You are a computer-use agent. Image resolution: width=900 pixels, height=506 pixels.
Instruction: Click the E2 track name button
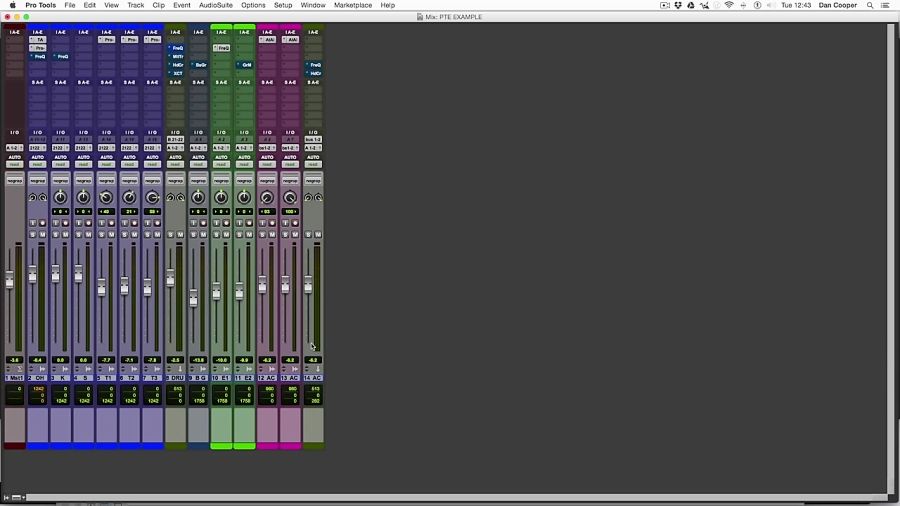244,378
